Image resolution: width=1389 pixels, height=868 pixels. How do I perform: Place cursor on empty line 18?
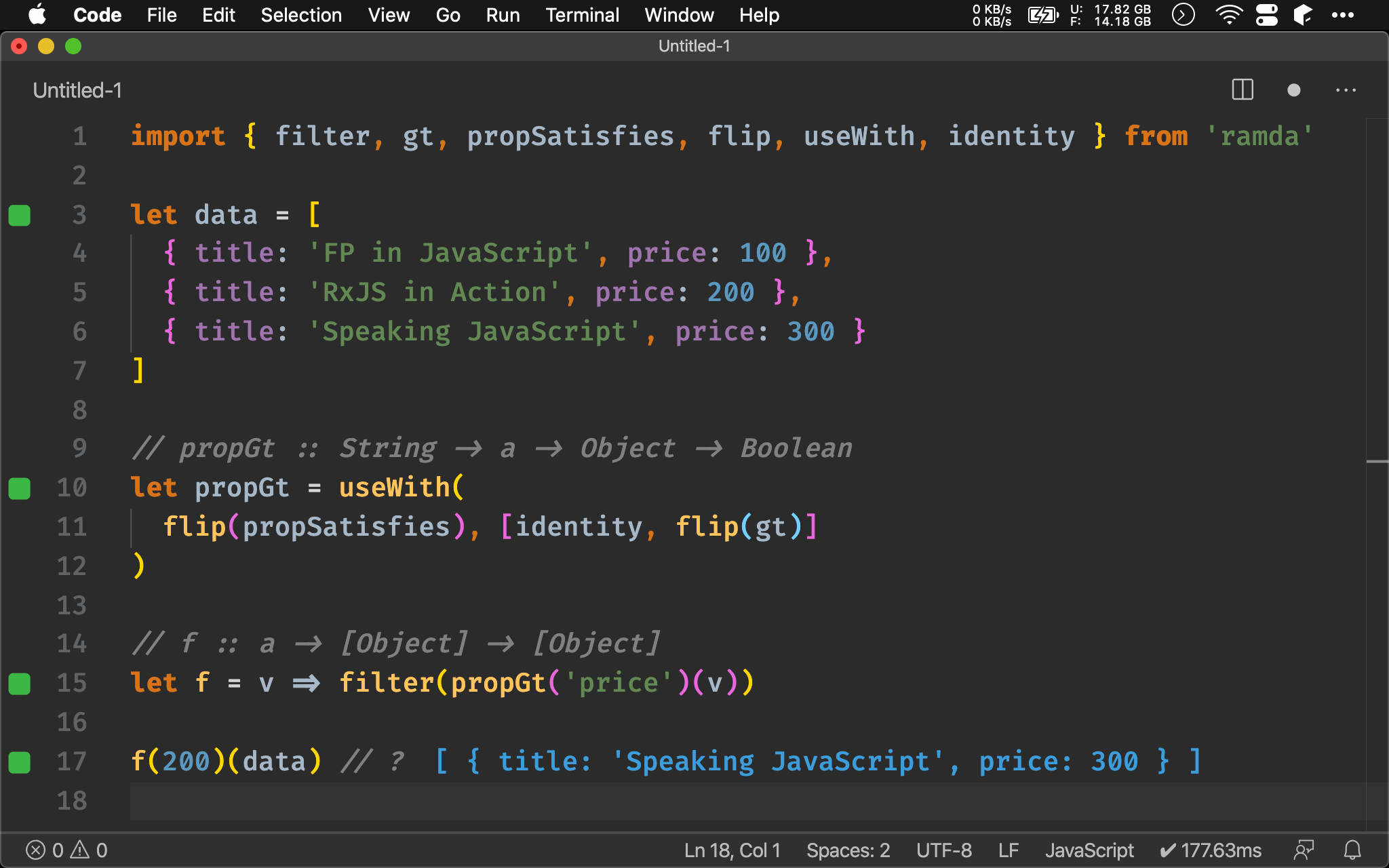(746, 801)
